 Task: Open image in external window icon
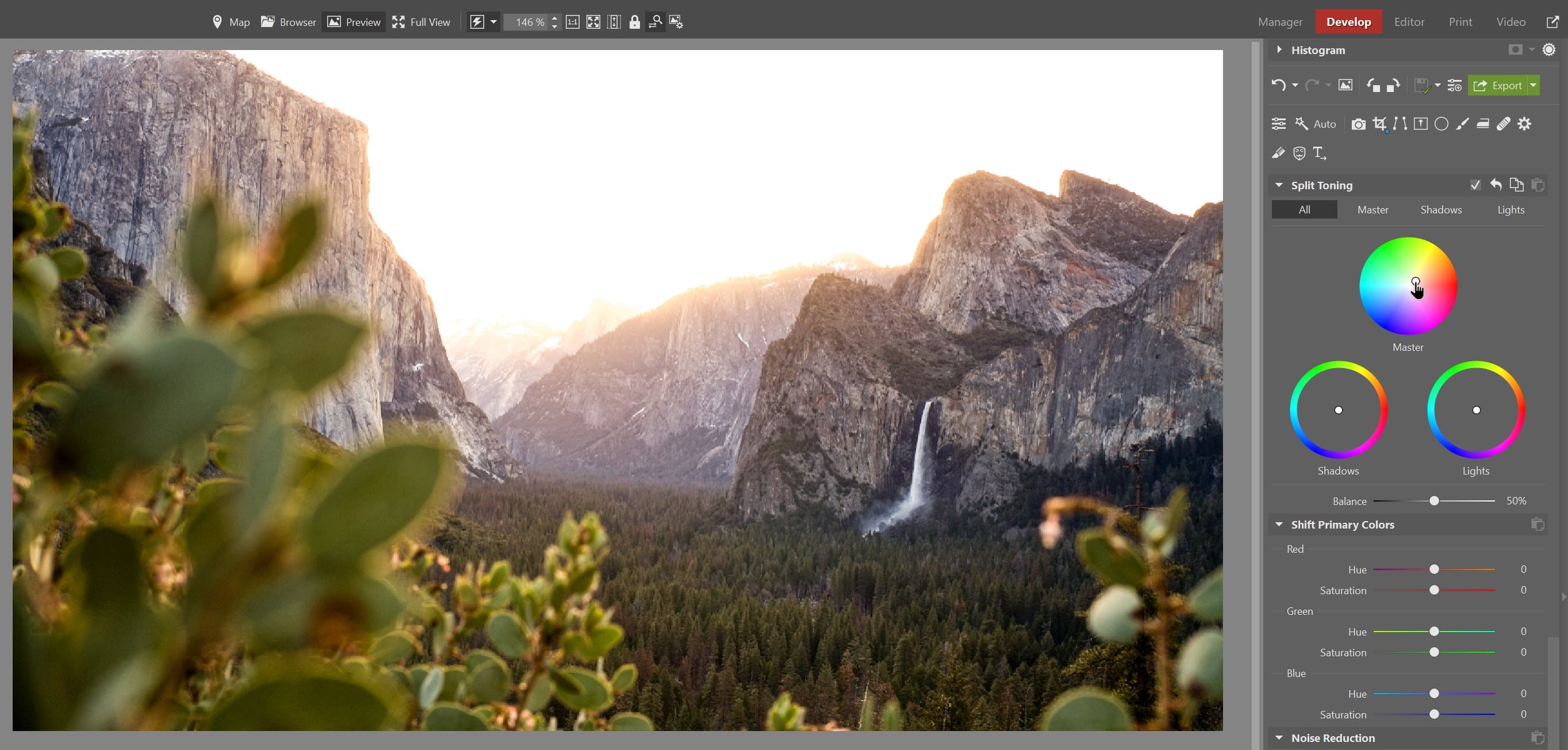[1553, 22]
